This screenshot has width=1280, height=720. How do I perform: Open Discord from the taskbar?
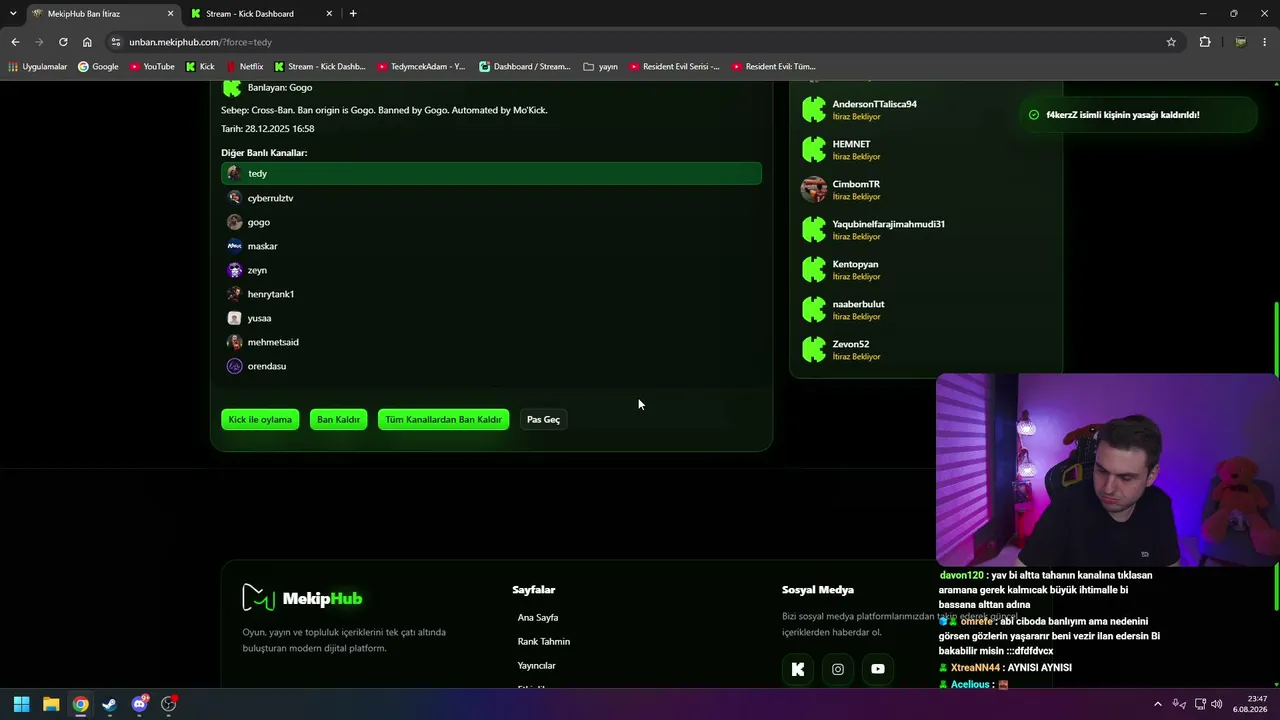tap(139, 704)
